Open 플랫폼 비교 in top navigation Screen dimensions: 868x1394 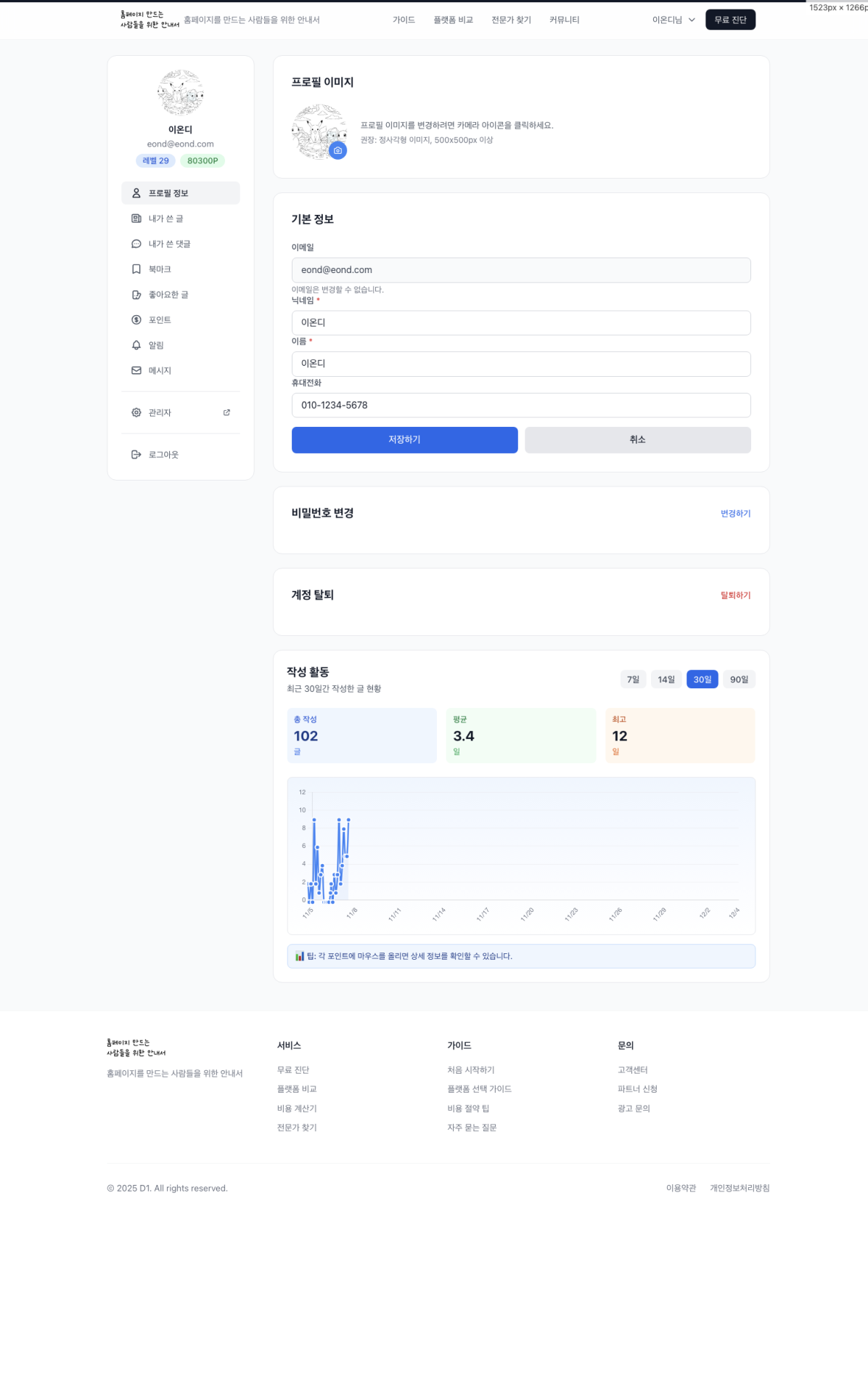coord(453,20)
